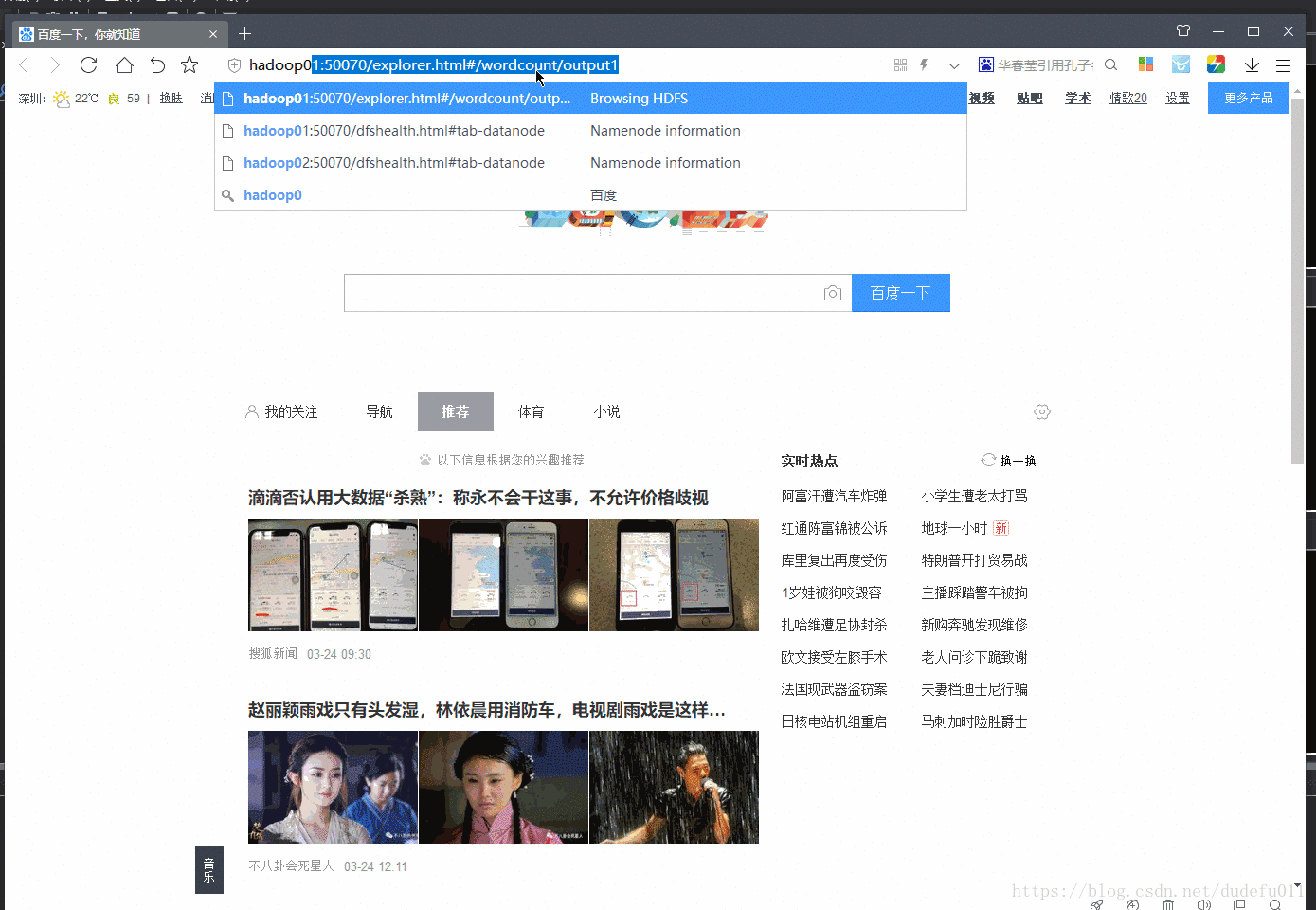This screenshot has height=910, width=1316.
Task: Click the 百度一下 search button
Action: coord(901,293)
